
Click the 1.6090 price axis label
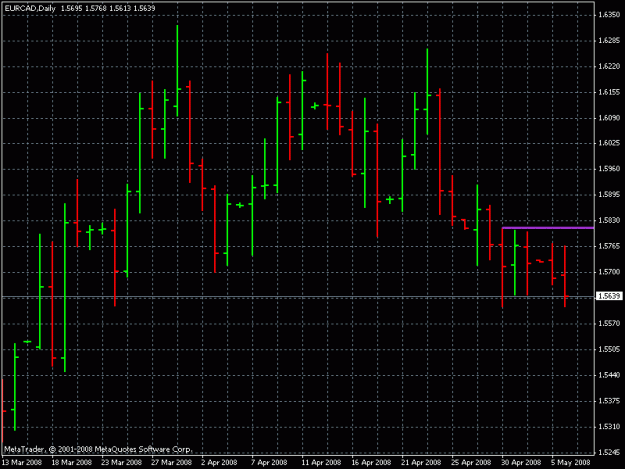pyautogui.click(x=609, y=118)
